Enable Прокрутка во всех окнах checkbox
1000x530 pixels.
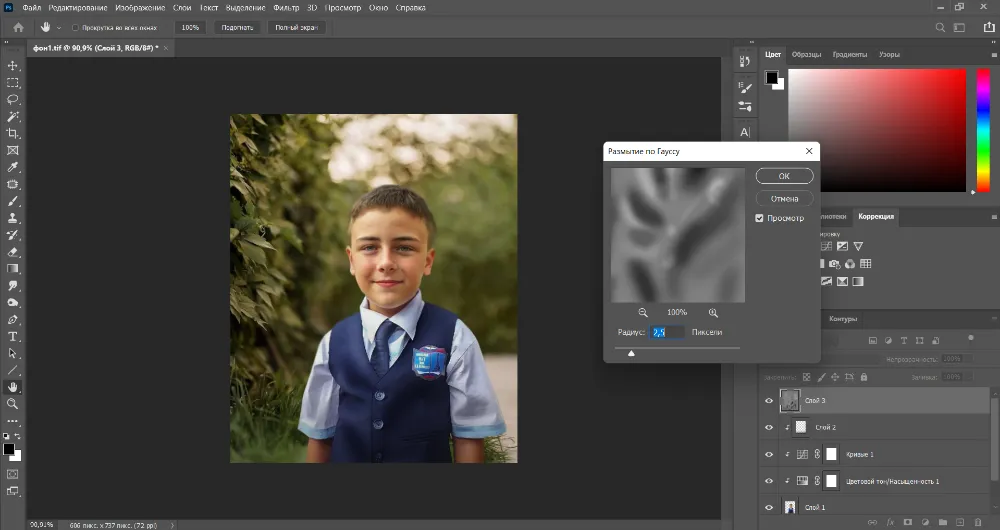(x=76, y=28)
